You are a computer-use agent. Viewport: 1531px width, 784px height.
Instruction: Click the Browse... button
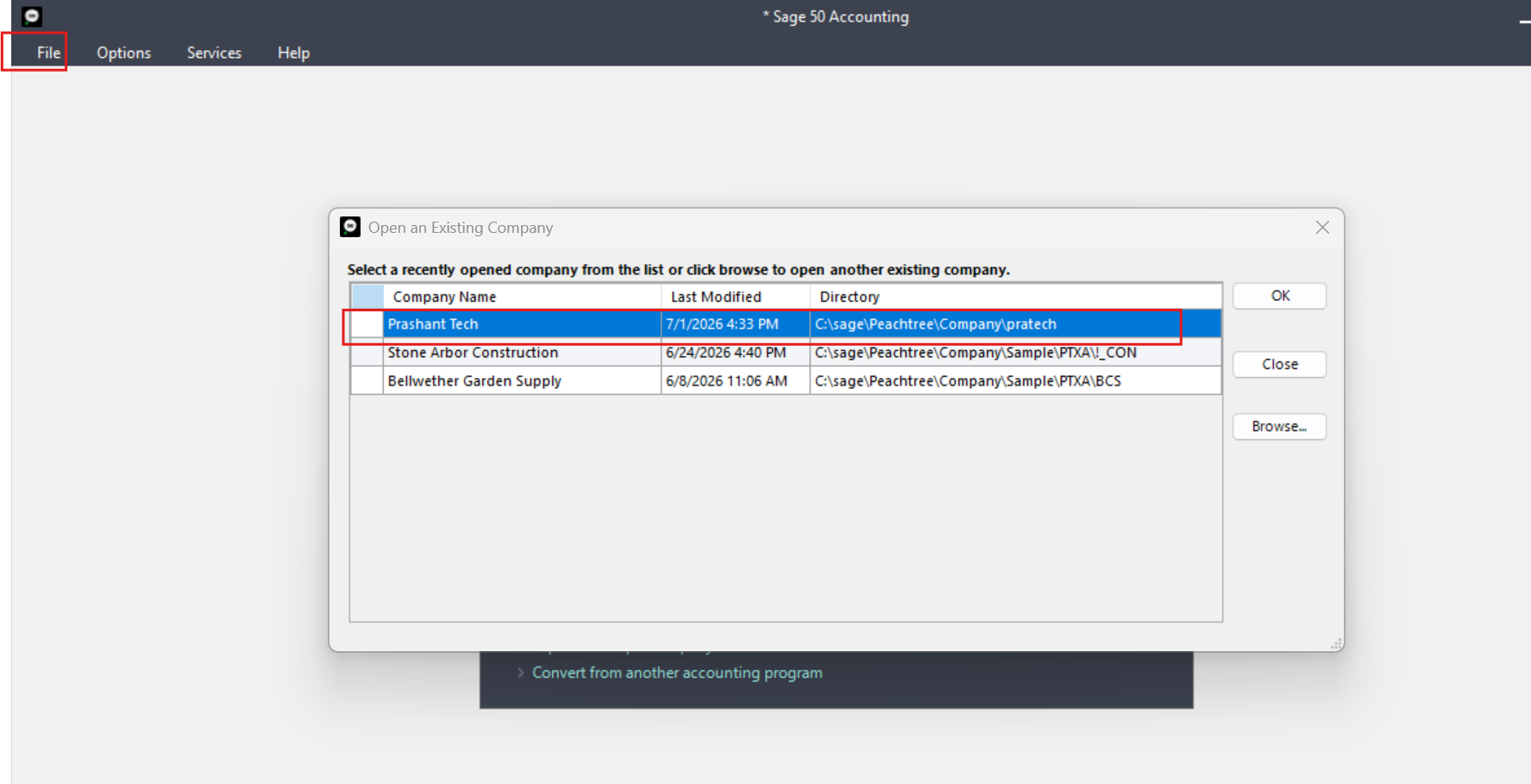click(x=1280, y=426)
